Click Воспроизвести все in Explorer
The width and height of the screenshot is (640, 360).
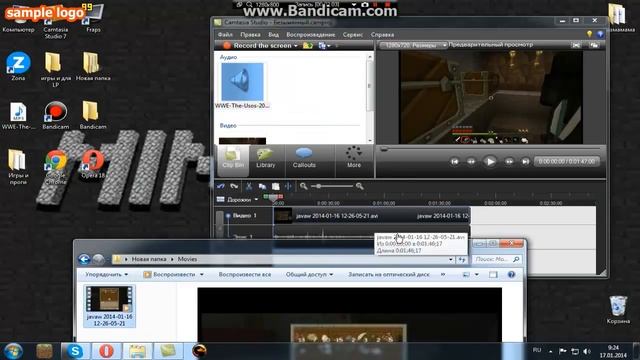click(244, 274)
